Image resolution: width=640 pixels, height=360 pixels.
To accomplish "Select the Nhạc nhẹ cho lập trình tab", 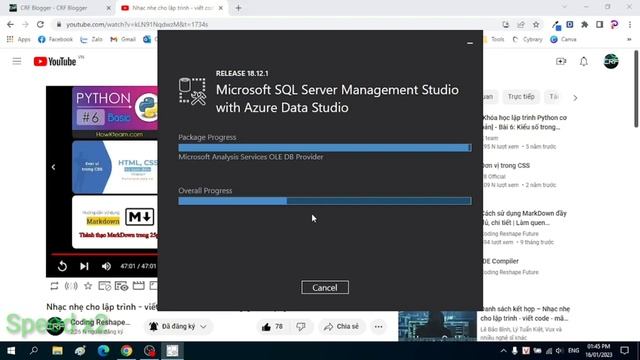I will click(x=171, y=8).
